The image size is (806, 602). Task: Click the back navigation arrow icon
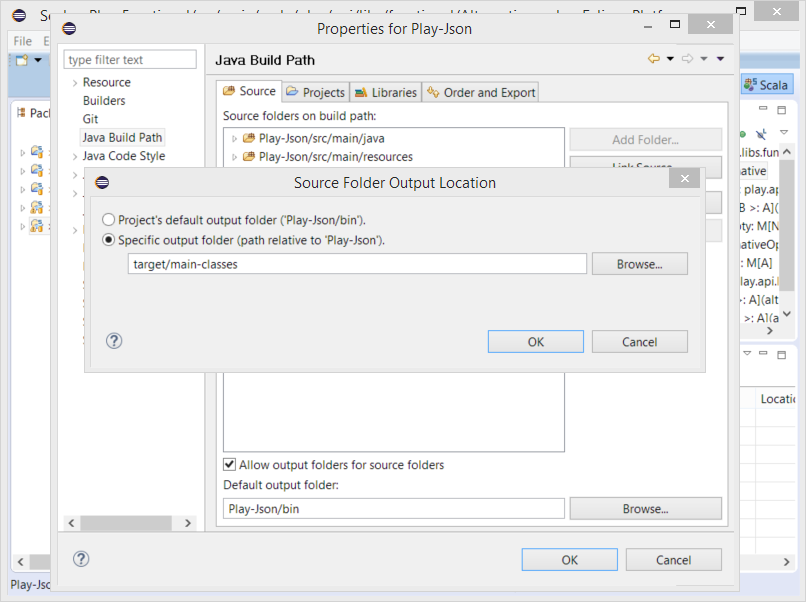click(x=654, y=59)
